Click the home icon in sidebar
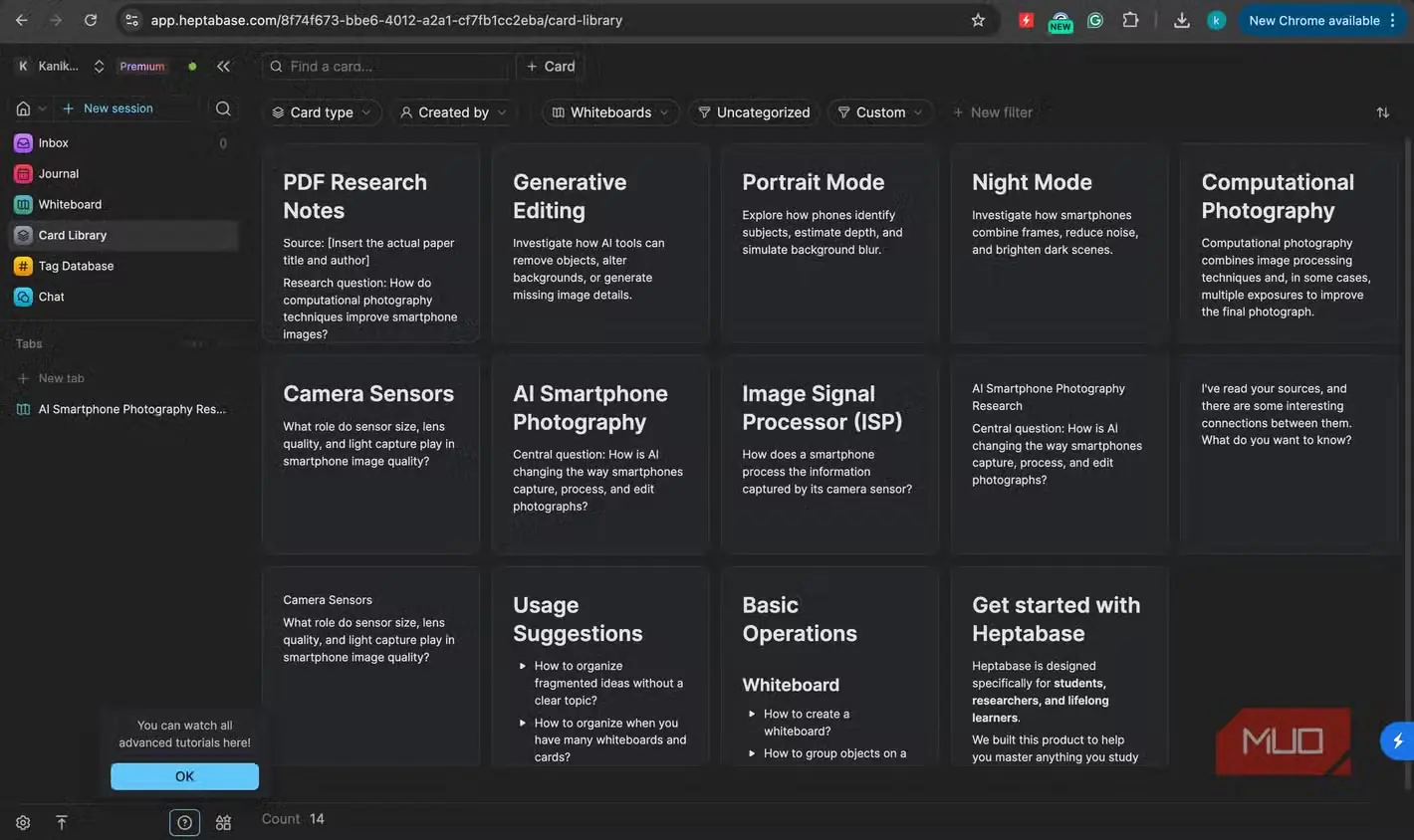 [23, 108]
